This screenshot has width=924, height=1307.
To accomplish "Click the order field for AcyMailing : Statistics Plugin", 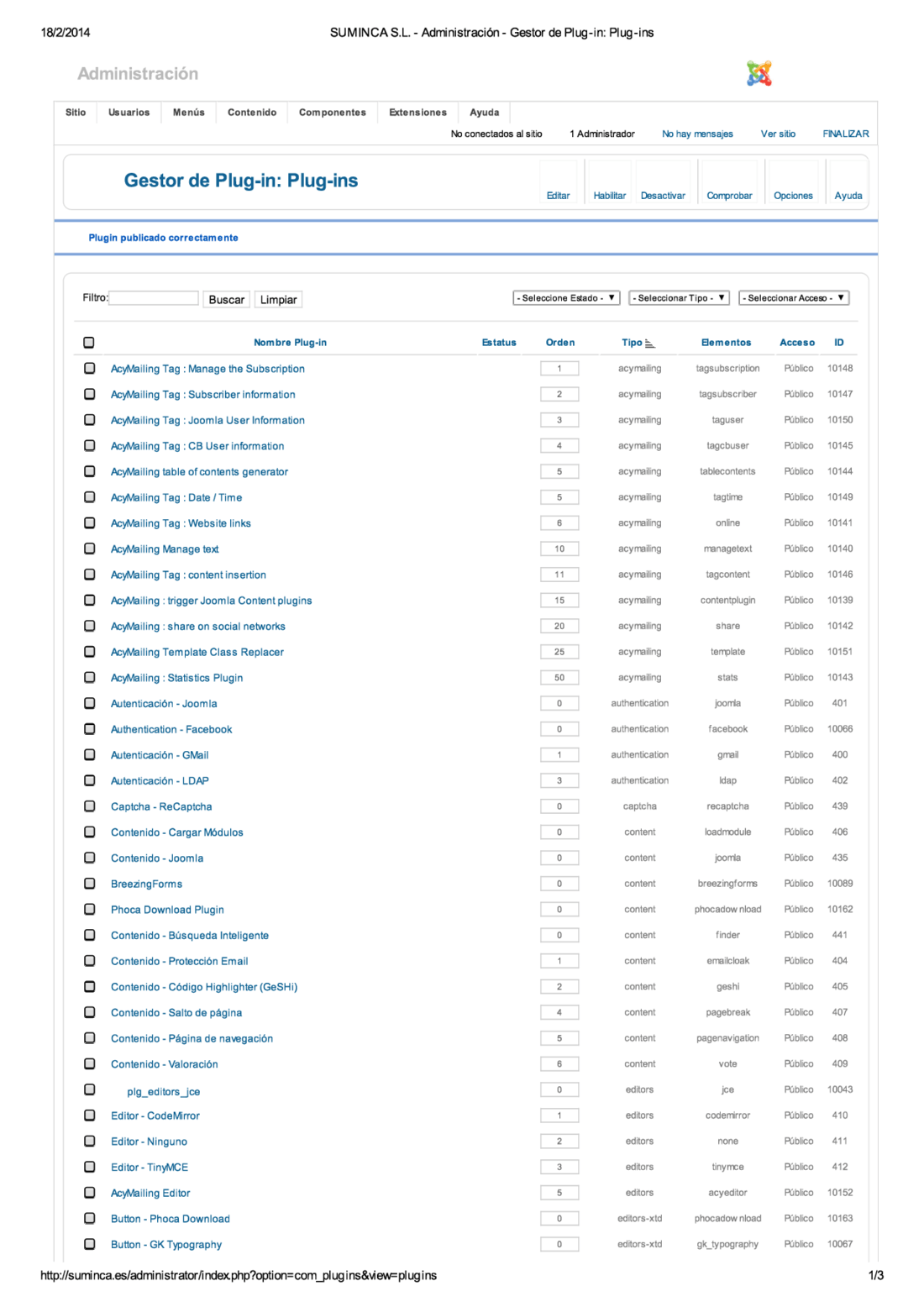I will [x=559, y=678].
